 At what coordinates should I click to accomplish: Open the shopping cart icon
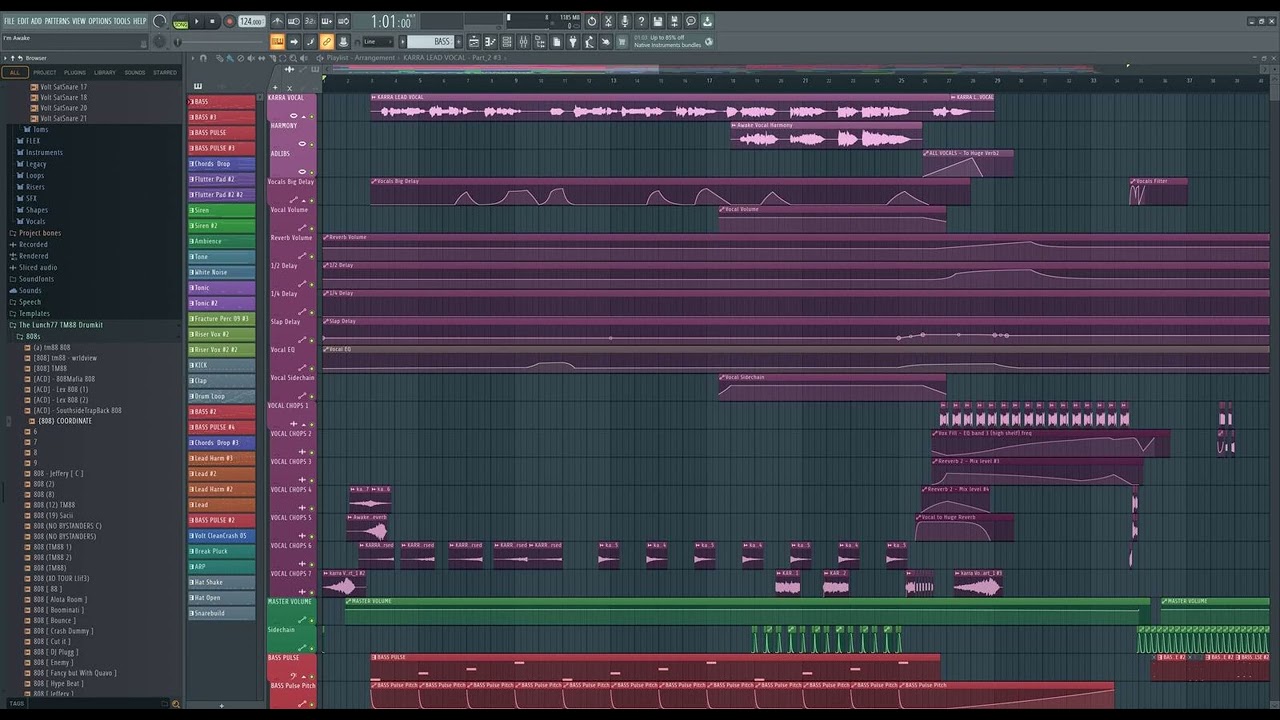[620, 41]
